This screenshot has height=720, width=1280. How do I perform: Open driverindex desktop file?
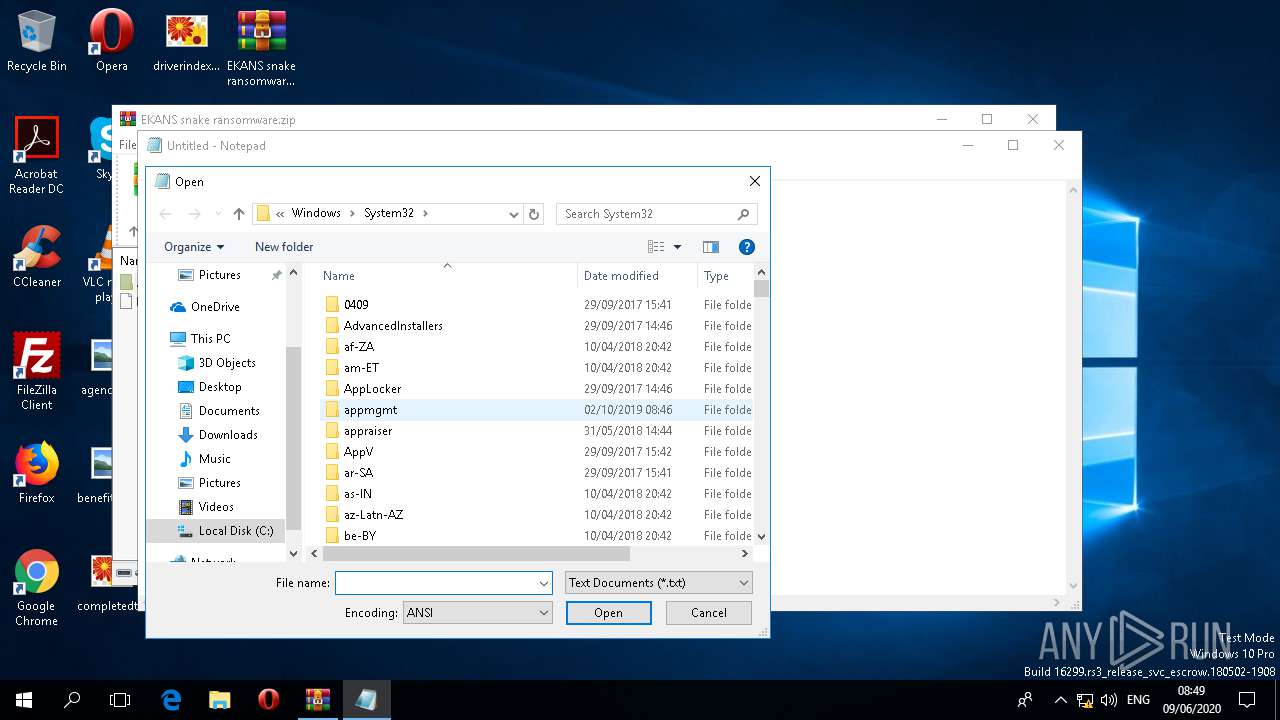[186, 42]
